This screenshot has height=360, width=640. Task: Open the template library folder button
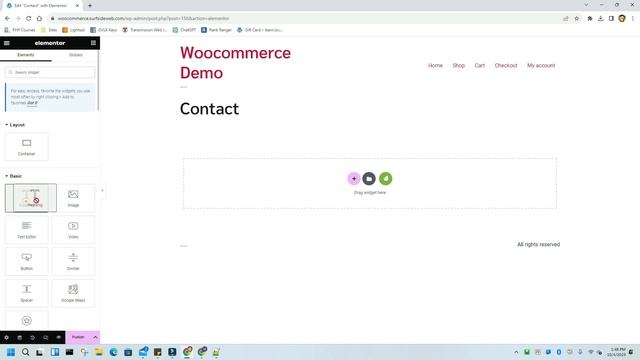click(x=369, y=178)
